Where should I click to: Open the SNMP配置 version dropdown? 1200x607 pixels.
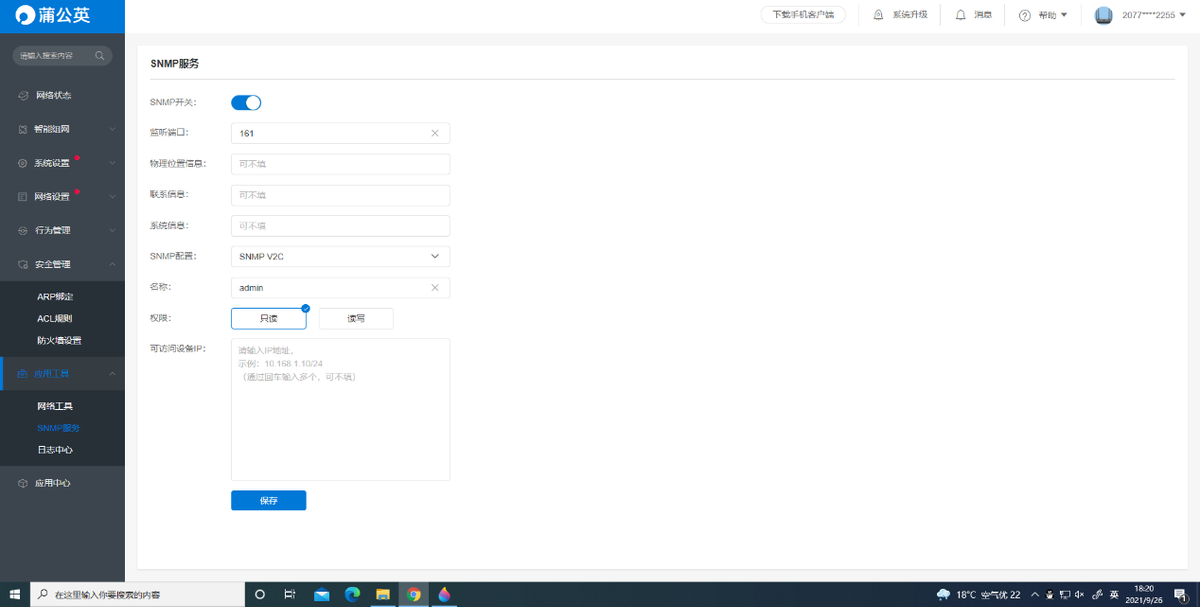pyautogui.click(x=340, y=257)
